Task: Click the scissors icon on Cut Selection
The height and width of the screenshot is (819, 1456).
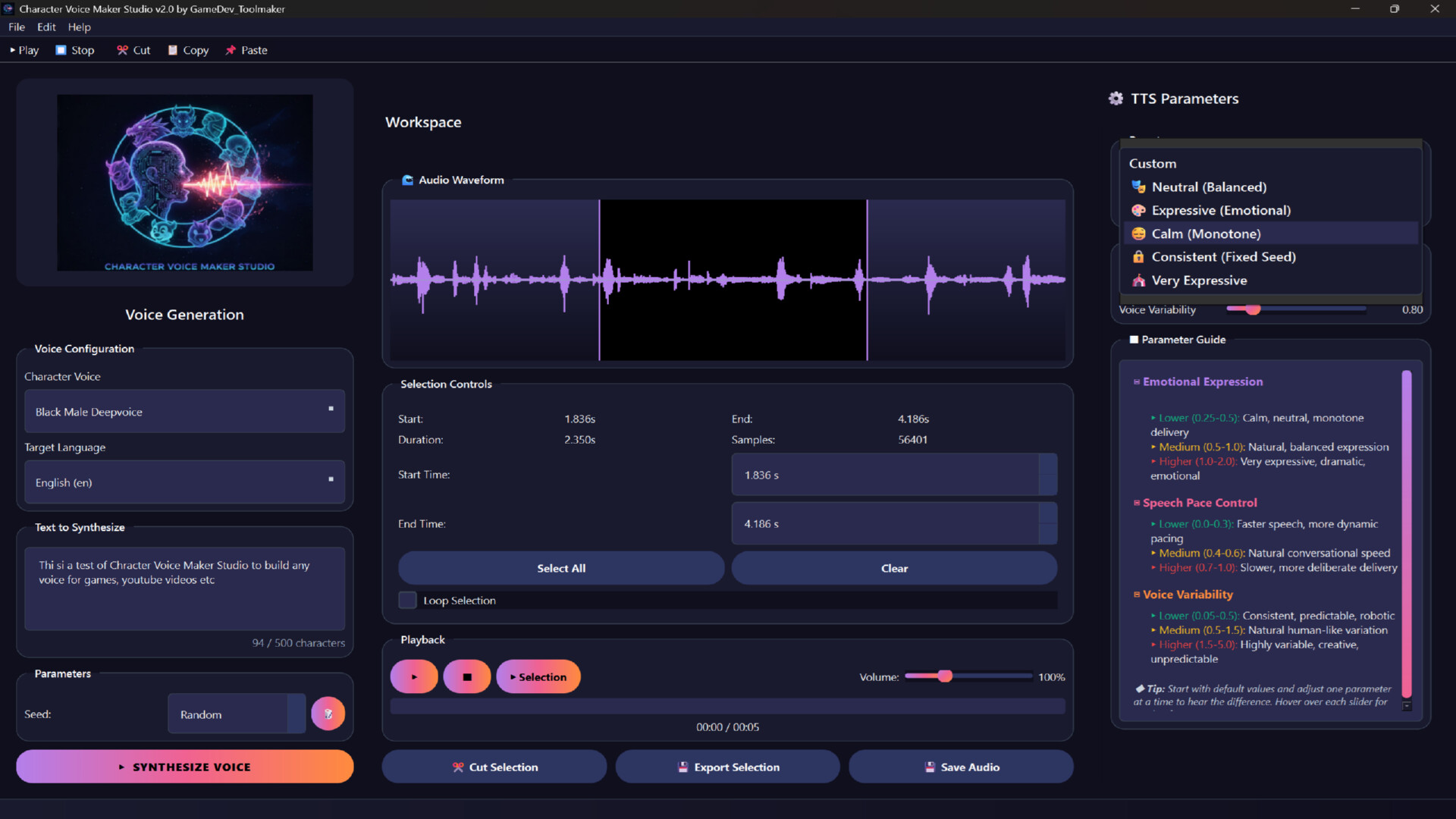Action: pyautogui.click(x=458, y=767)
